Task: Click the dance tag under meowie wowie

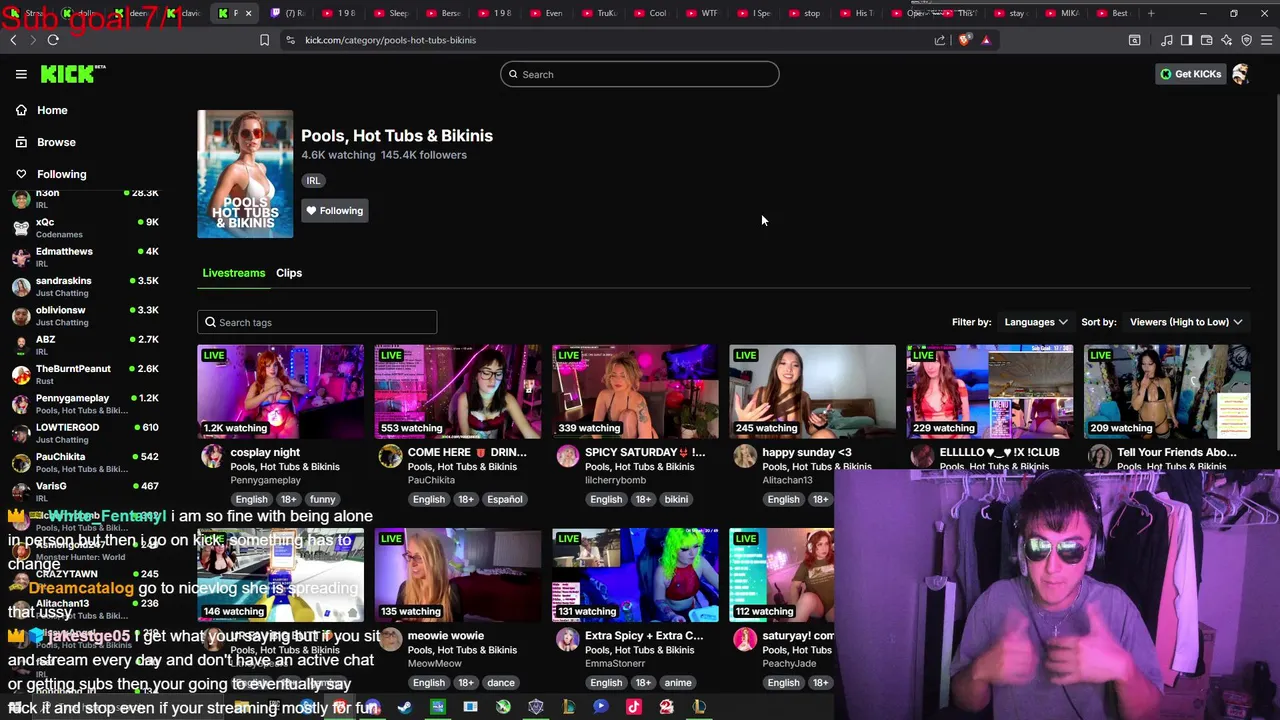Action: point(501,683)
